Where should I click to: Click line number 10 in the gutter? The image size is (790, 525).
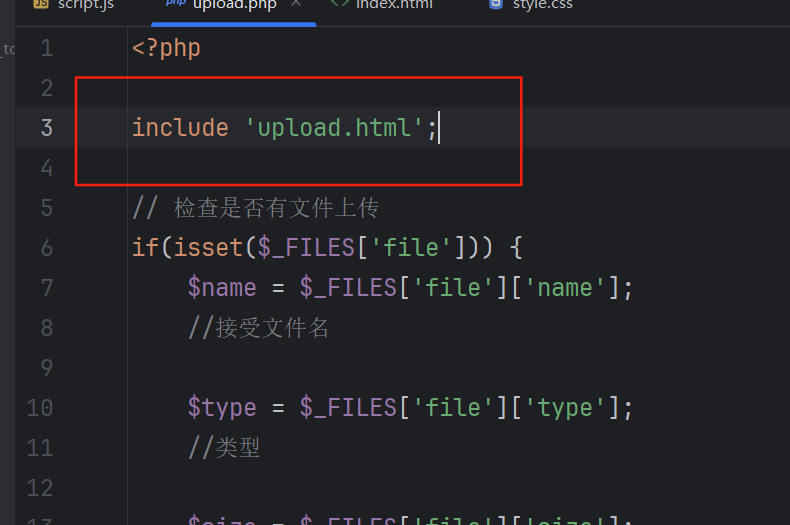click(x=40, y=408)
